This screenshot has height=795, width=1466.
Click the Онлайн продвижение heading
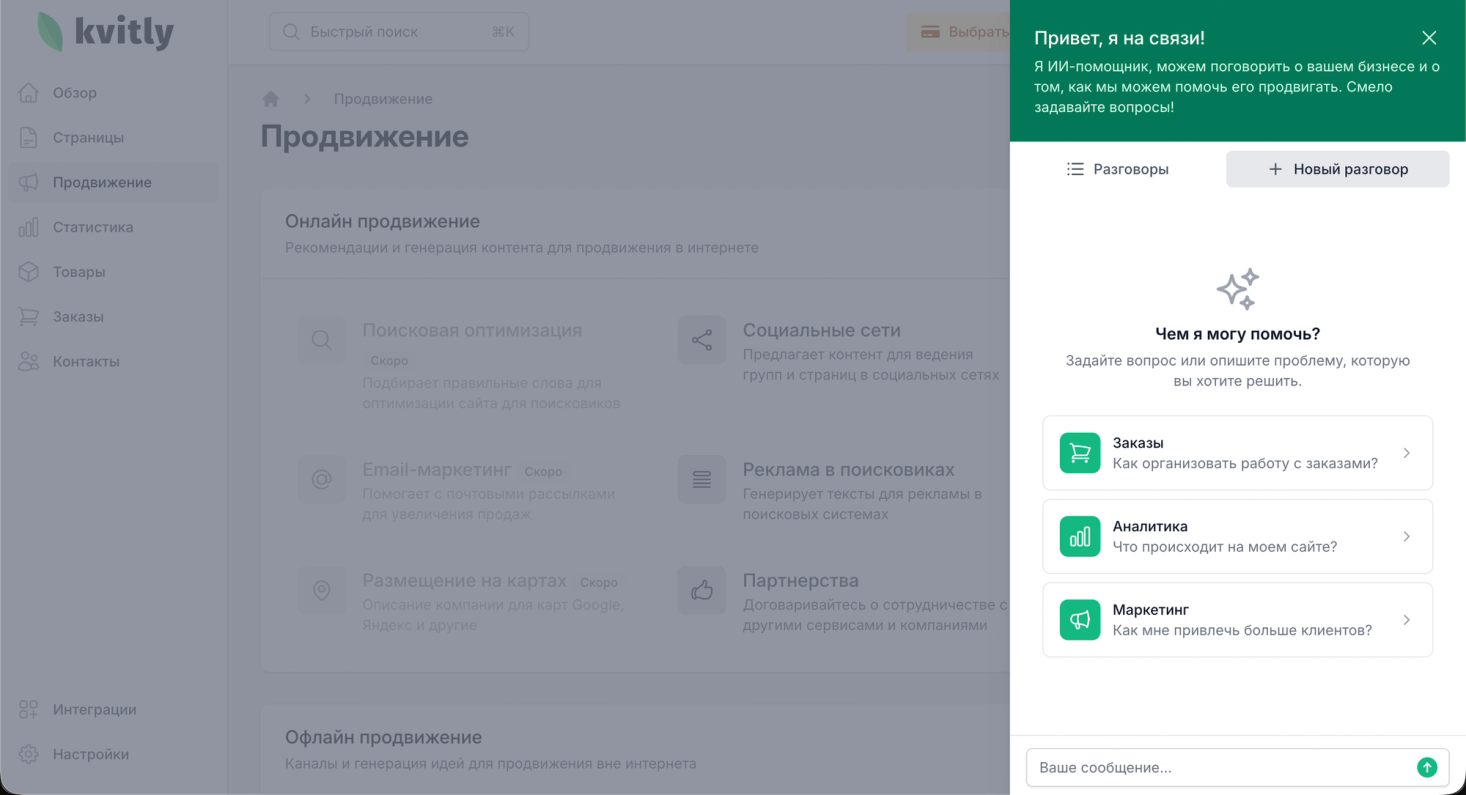pos(383,221)
